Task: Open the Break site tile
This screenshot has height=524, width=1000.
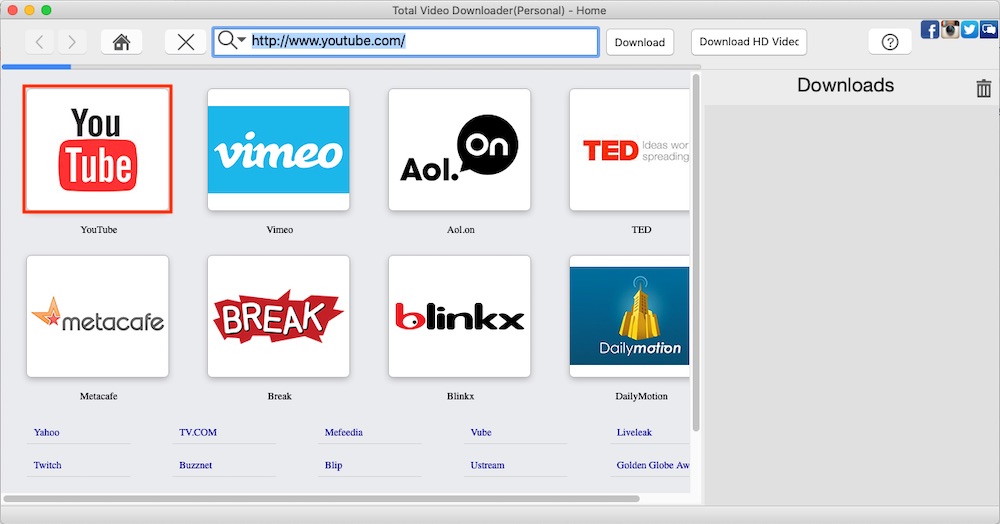Action: coord(279,316)
